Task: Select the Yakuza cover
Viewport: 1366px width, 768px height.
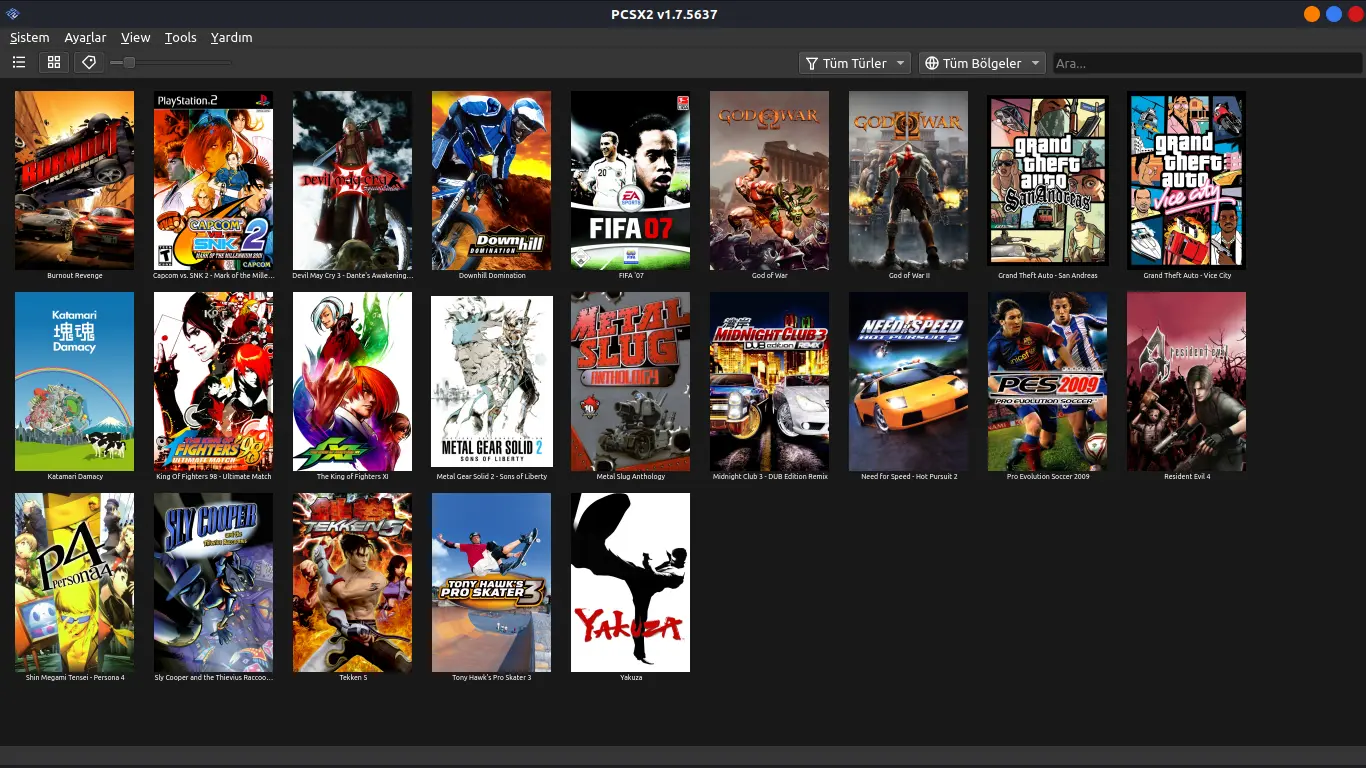Action: pos(630,582)
